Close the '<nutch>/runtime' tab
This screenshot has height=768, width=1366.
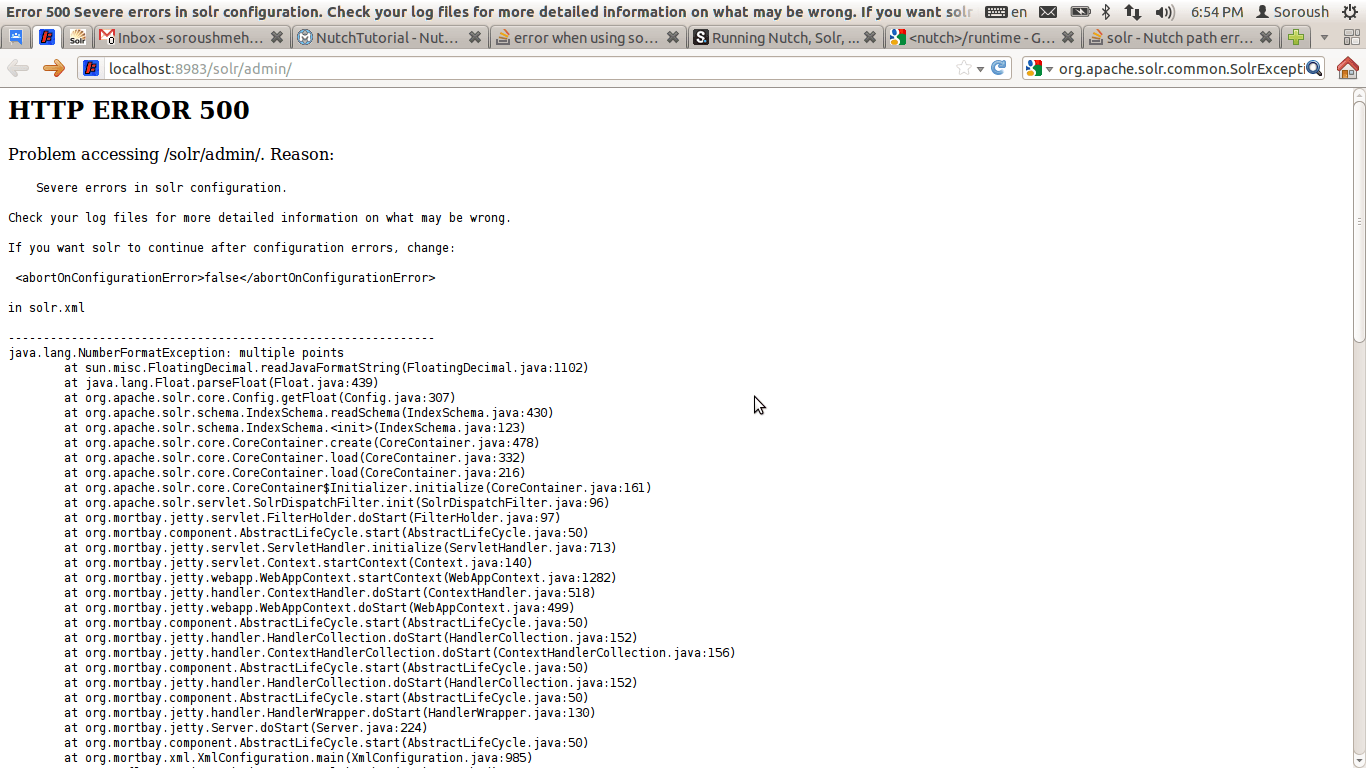coord(1068,37)
